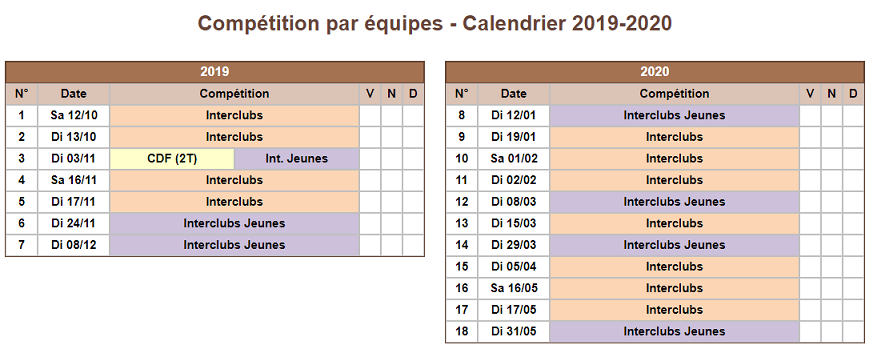
Task: Select Interclubs Jeunes on Di 24/11
Action: [234, 223]
